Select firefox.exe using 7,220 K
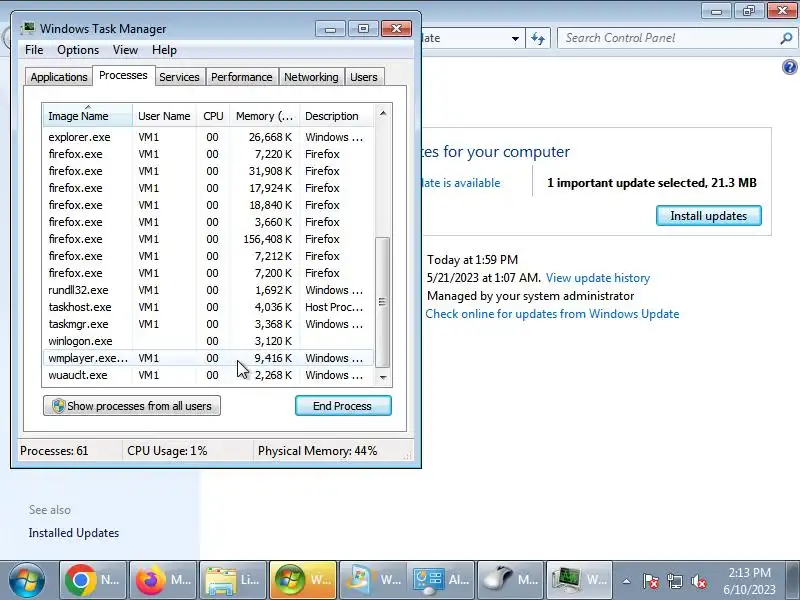The width and height of the screenshot is (800, 600). pyautogui.click(x=208, y=154)
